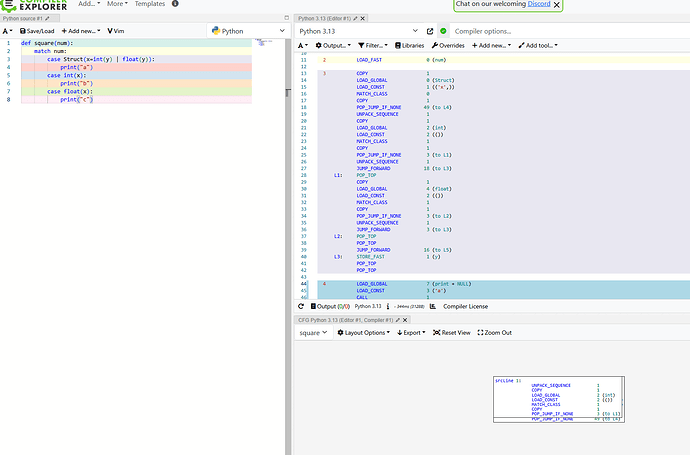The width and height of the screenshot is (690, 455).
Task: Select the Python 3.13 (Editor #1) tab
Action: [x=324, y=18]
